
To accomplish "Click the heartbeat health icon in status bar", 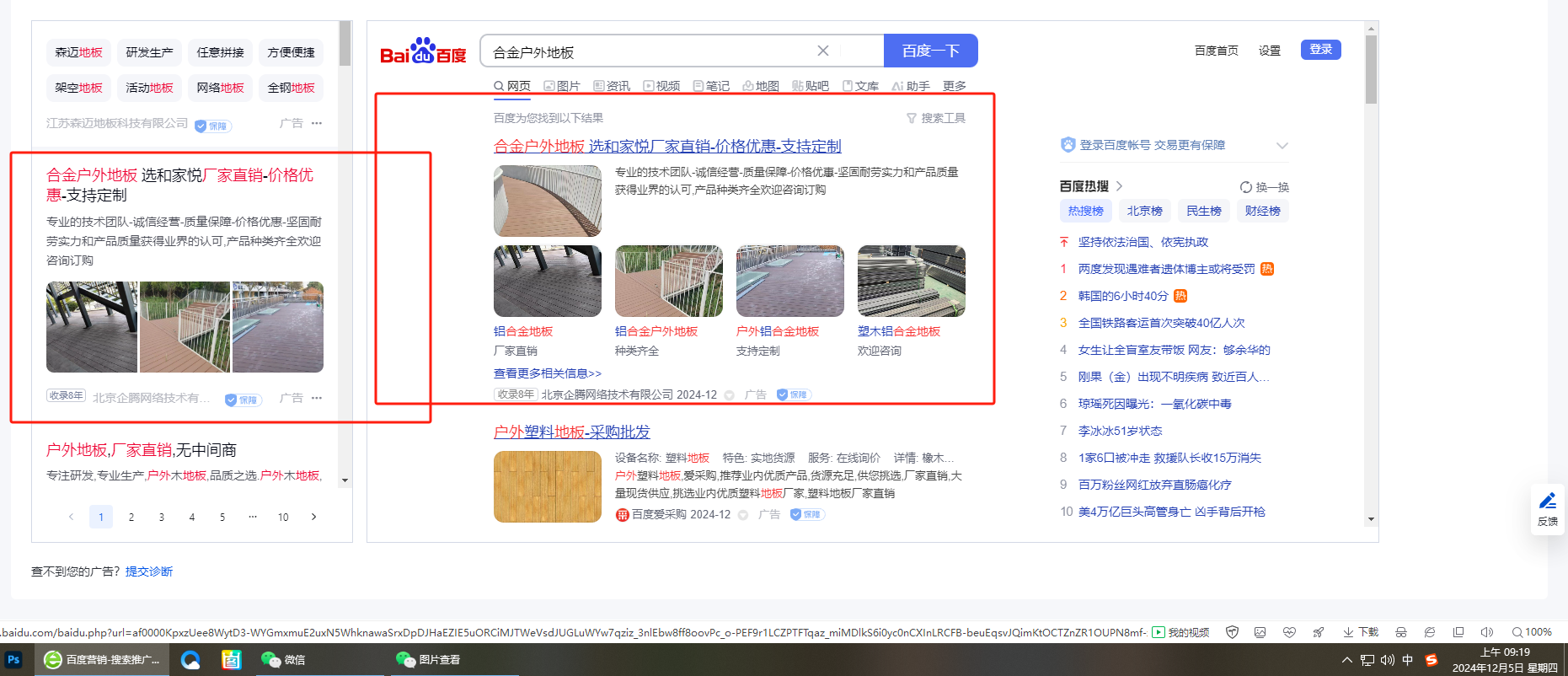I will tap(1289, 632).
